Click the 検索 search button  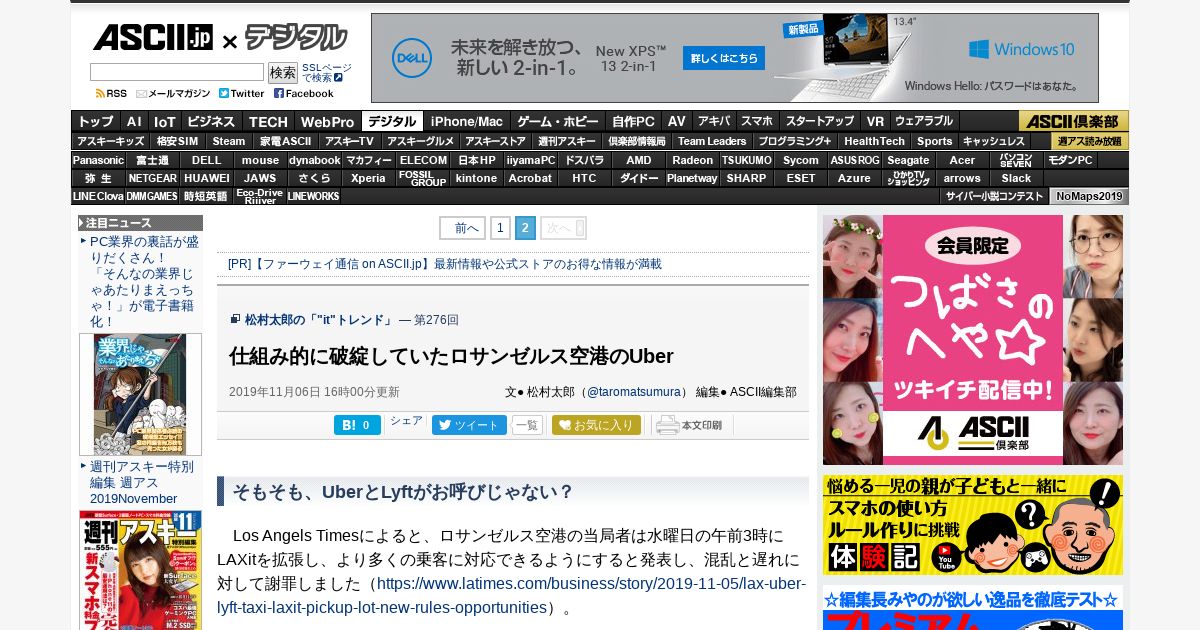coord(283,72)
